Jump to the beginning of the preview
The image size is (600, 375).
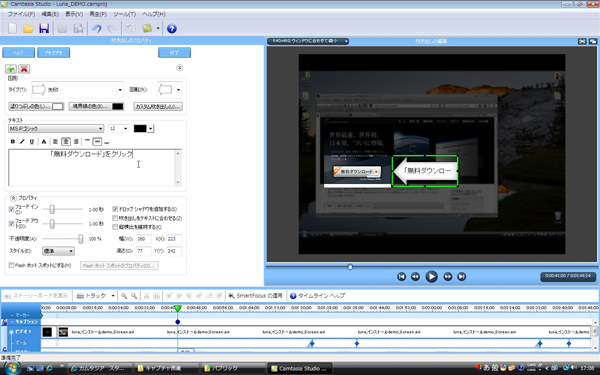(401, 276)
